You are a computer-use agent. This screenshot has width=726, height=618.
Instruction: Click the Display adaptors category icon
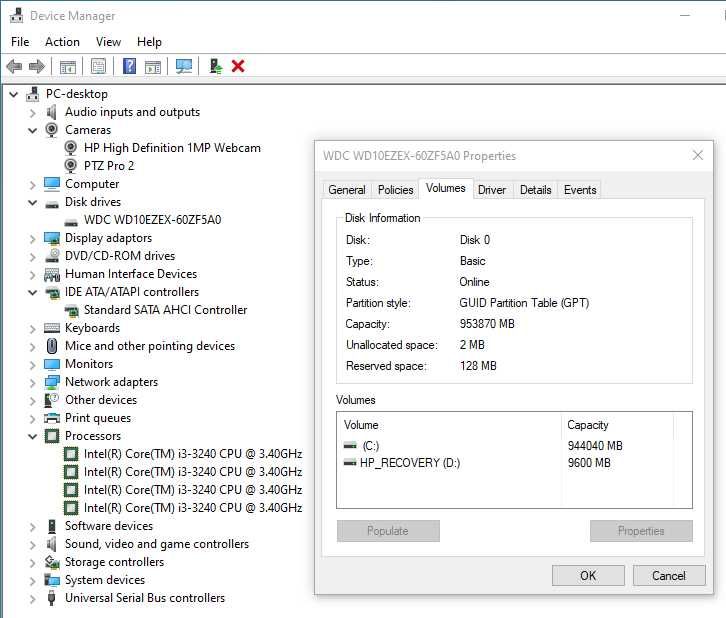pos(52,238)
